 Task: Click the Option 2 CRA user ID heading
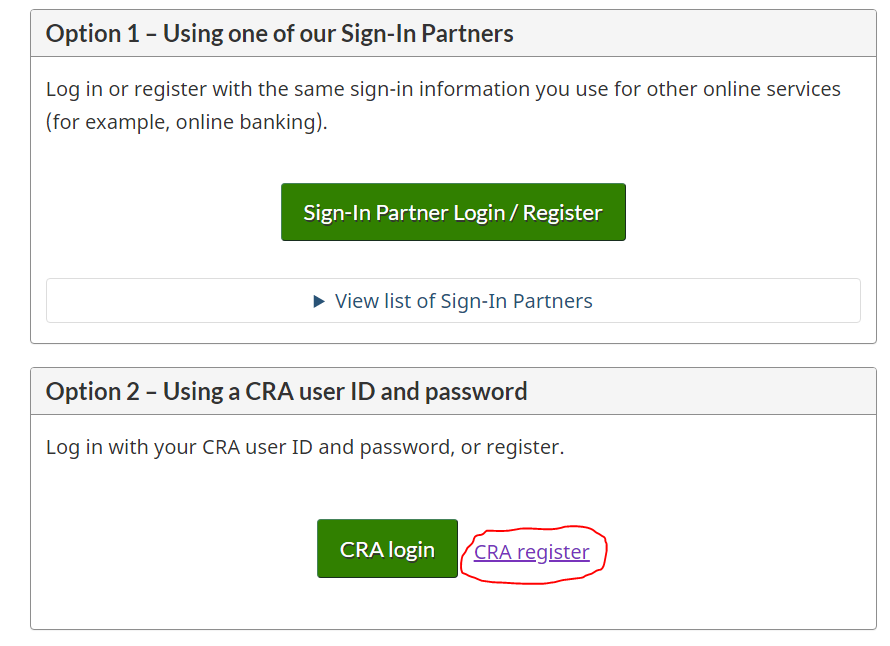coord(286,391)
